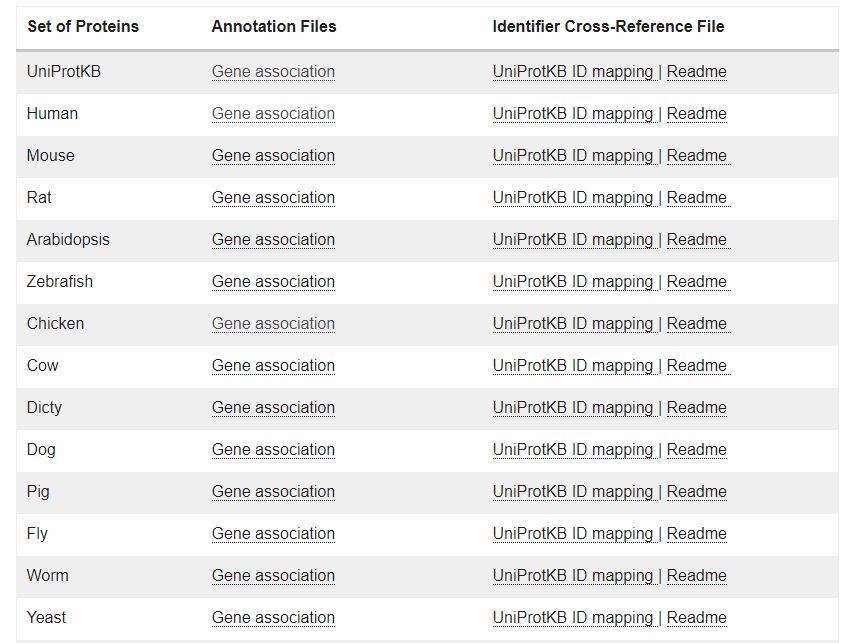Open Dog UniProtKB ID mapping link

coord(572,450)
